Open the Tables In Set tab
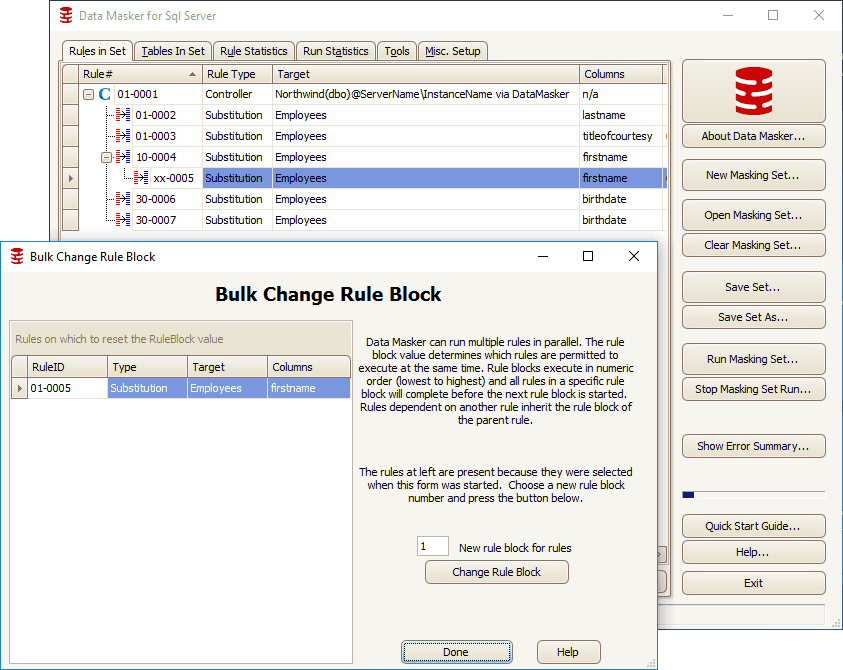Viewport: 843px width, 670px height. [x=173, y=51]
